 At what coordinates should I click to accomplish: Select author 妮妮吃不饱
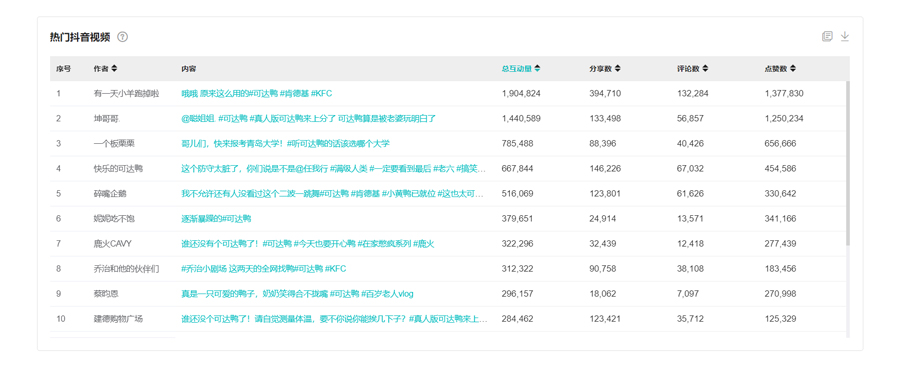pos(114,219)
